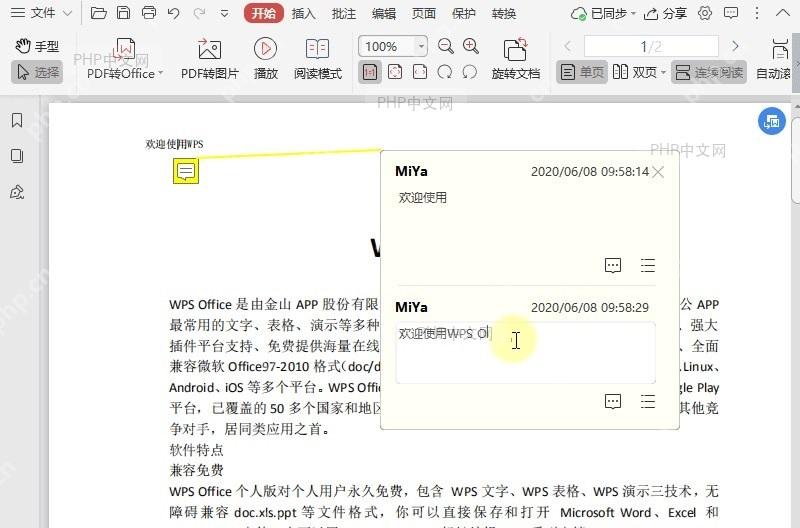Screen dimensions: 800x528
Task: Open the more options vertical dots
Action: [757, 13]
